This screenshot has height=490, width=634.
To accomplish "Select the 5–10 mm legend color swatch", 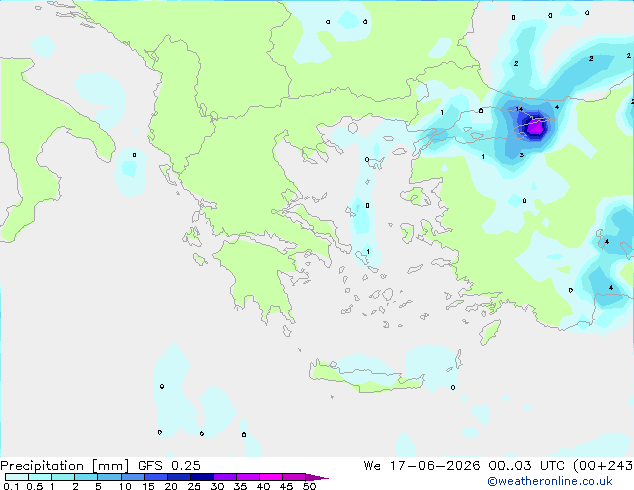I will coord(109,477).
